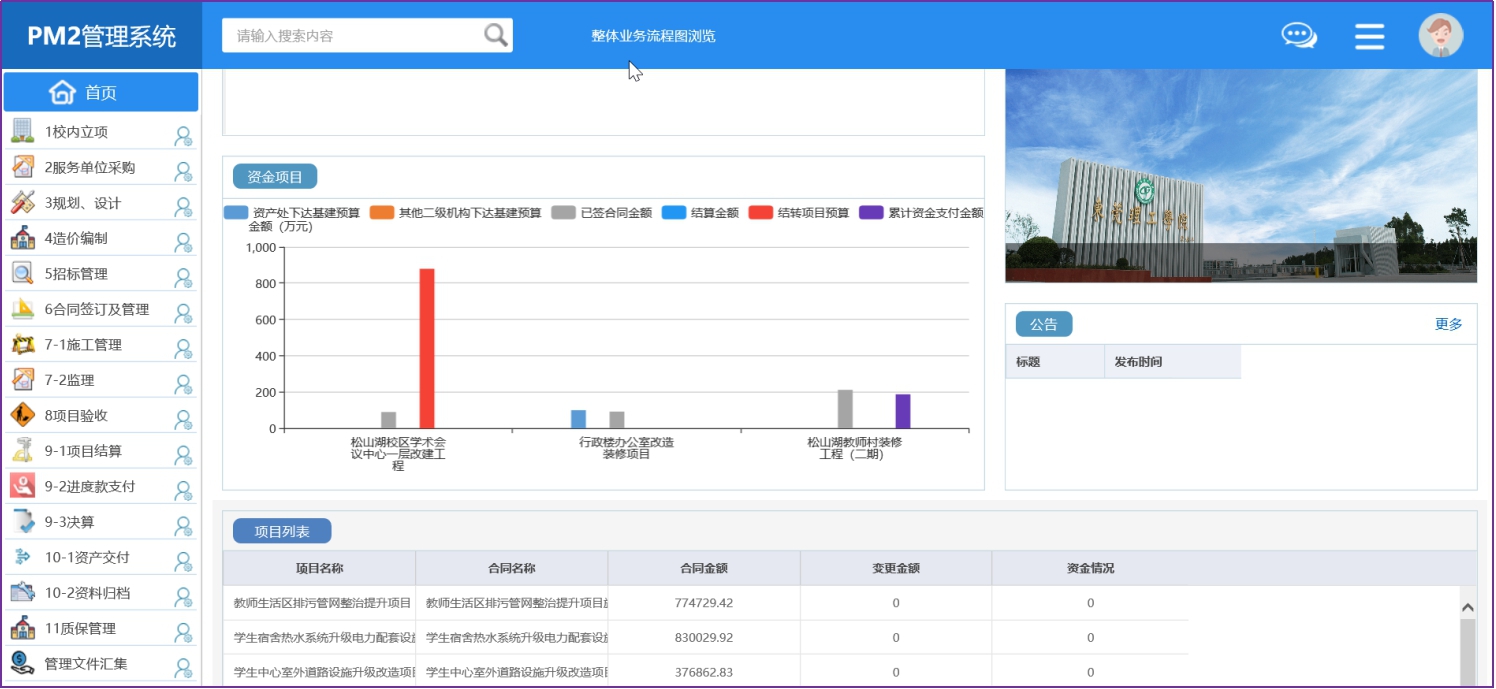
Task: Click the user avatar icon
Action: click(1440, 36)
